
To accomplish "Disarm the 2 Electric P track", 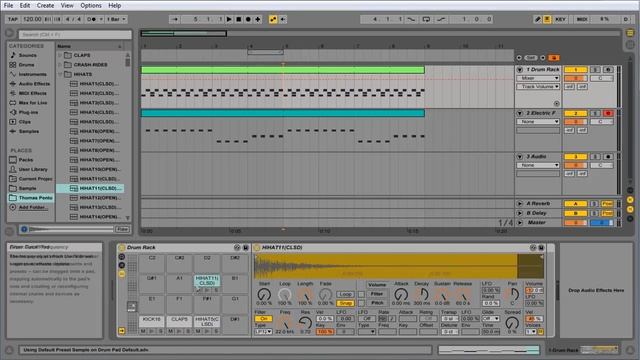I will click(x=608, y=113).
